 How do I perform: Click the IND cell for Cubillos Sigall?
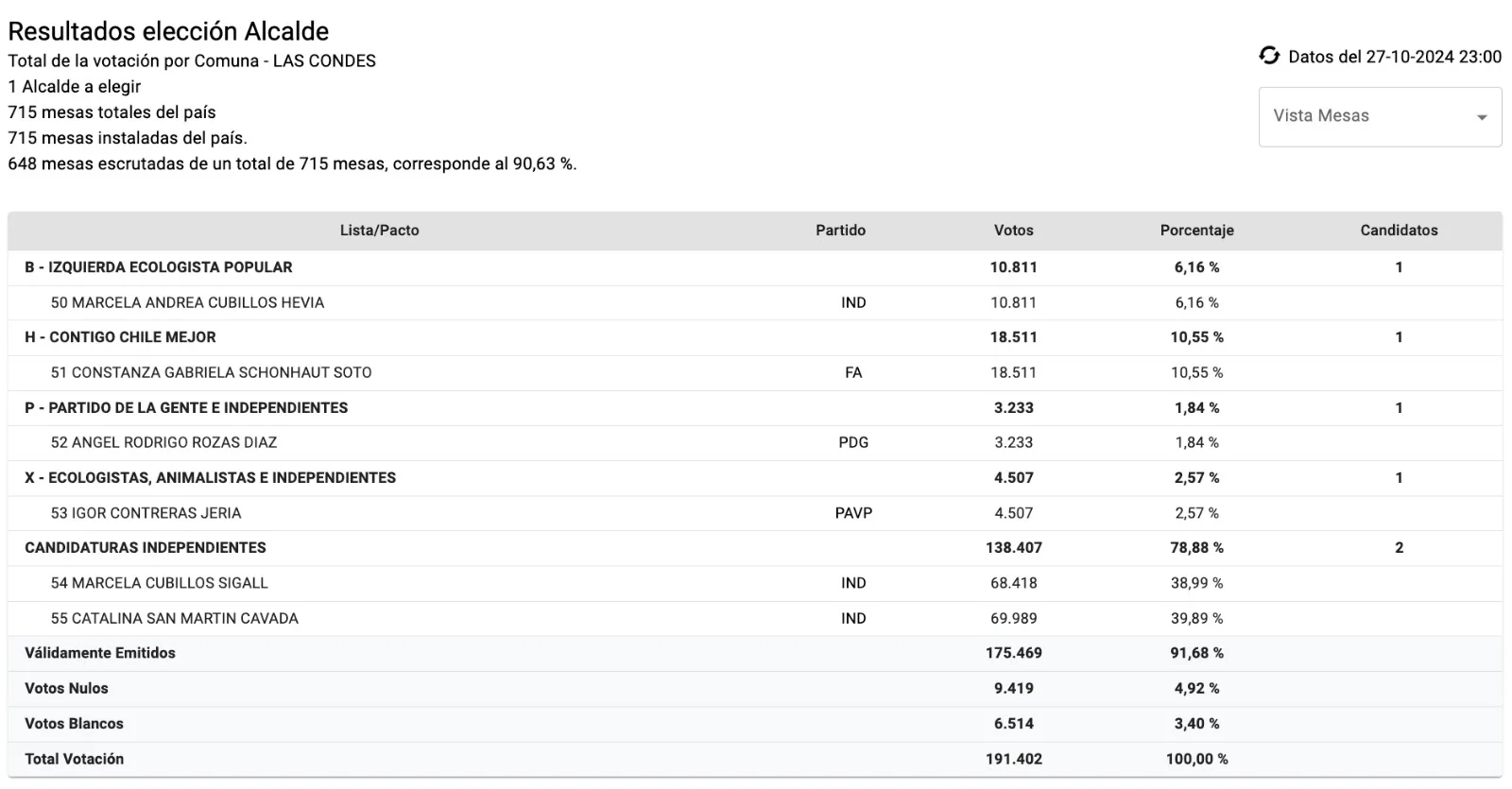click(853, 583)
